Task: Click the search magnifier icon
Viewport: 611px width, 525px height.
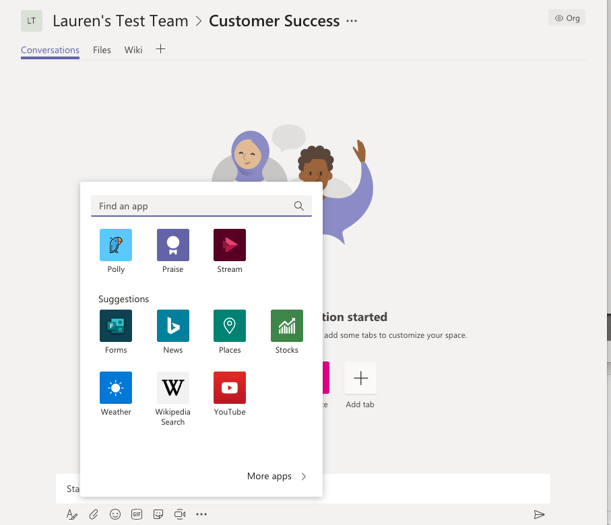Action: pos(299,206)
